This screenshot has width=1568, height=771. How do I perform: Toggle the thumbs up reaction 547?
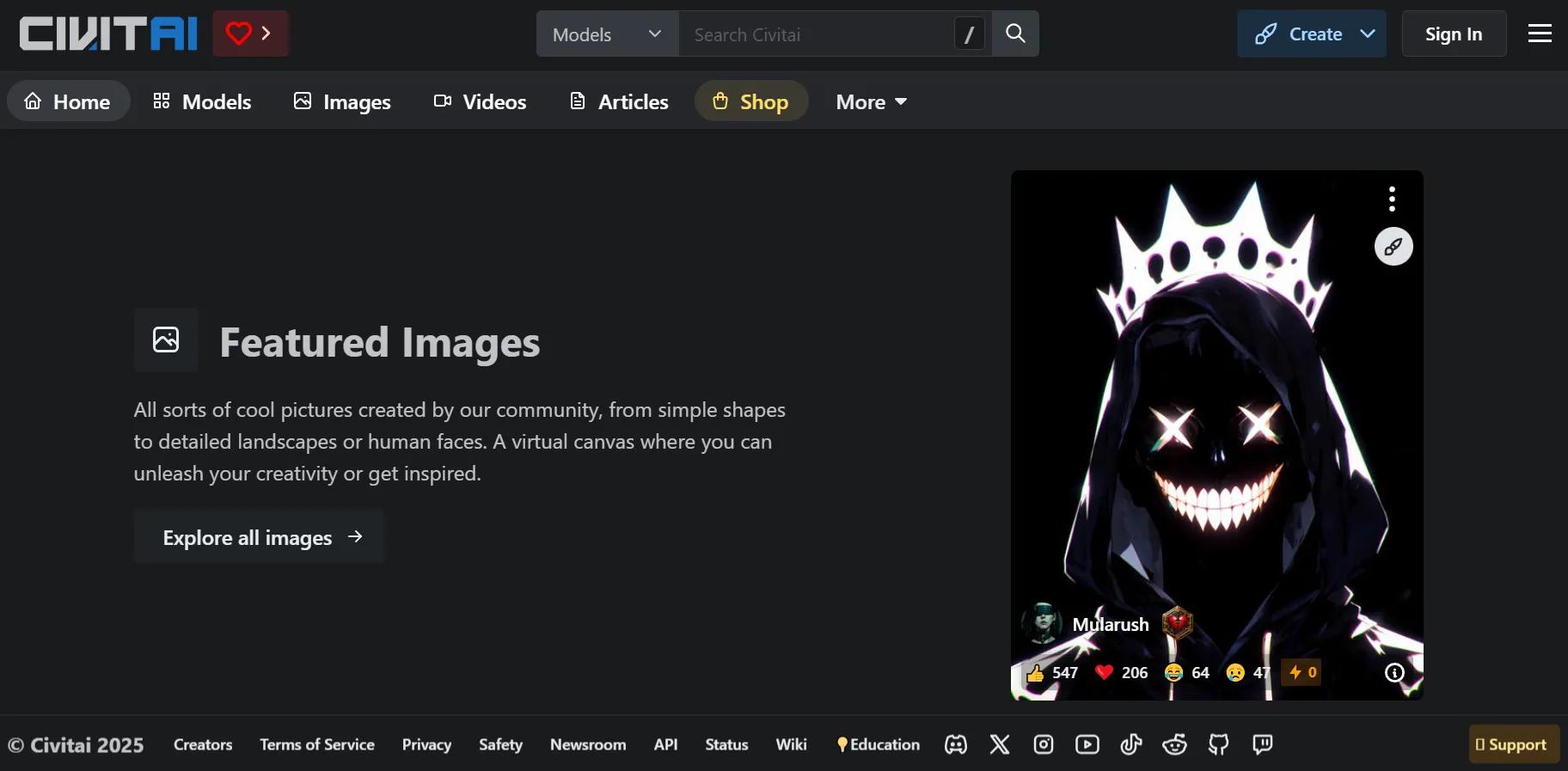[1052, 673]
